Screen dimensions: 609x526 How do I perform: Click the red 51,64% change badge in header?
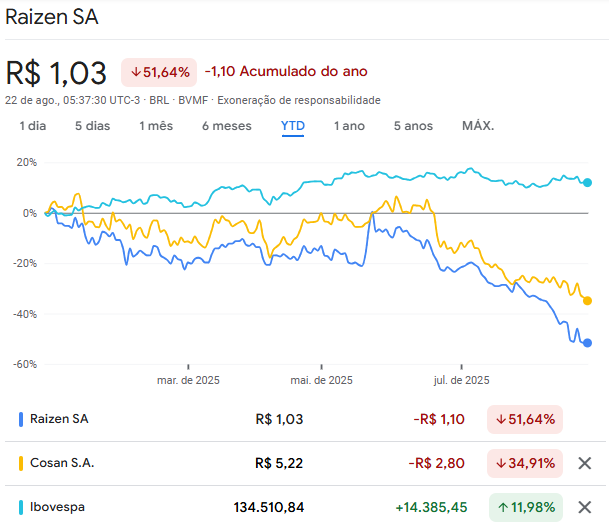[160, 72]
